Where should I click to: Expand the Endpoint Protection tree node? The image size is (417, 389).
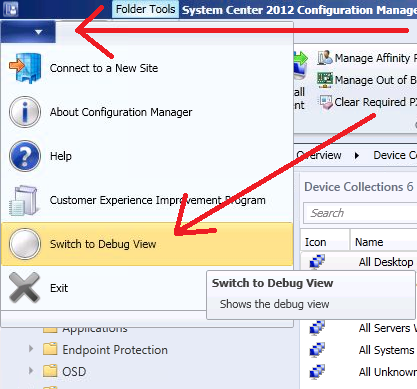click(x=31, y=349)
